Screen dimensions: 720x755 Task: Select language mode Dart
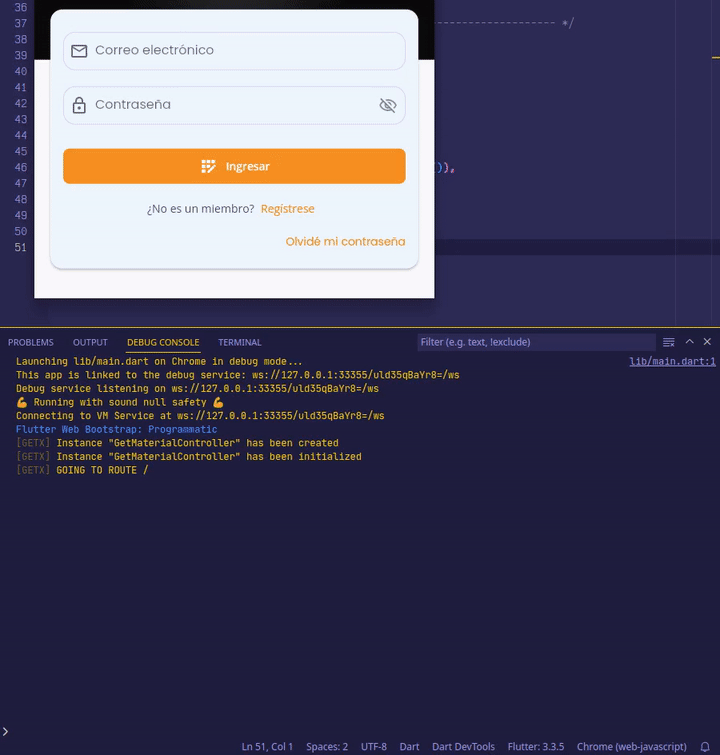point(409,747)
